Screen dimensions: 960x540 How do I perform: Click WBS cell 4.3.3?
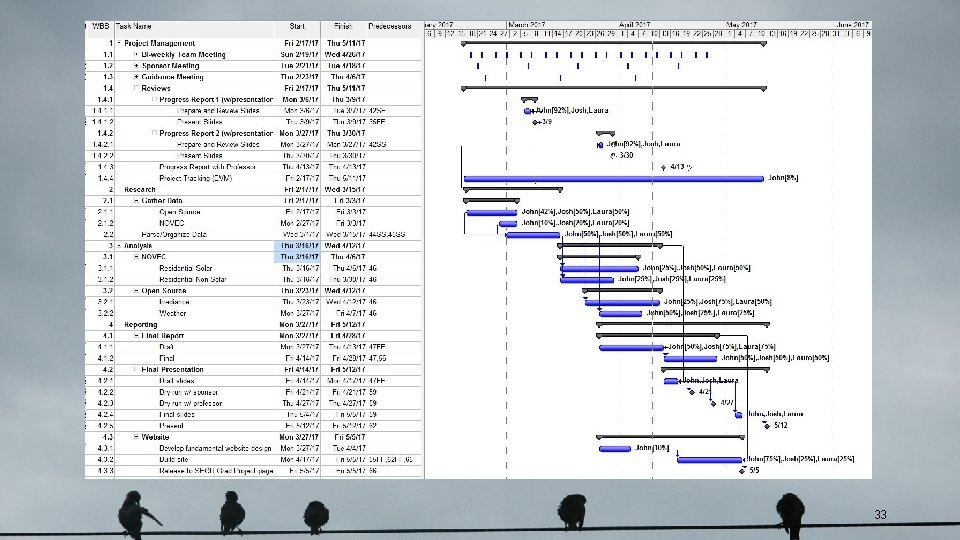pos(105,471)
